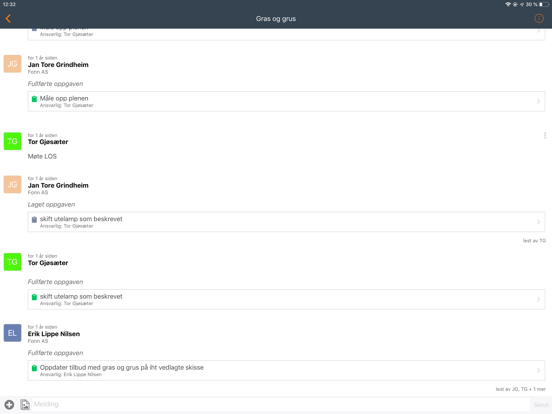Open the partially visible top task card chevron

(538, 31)
